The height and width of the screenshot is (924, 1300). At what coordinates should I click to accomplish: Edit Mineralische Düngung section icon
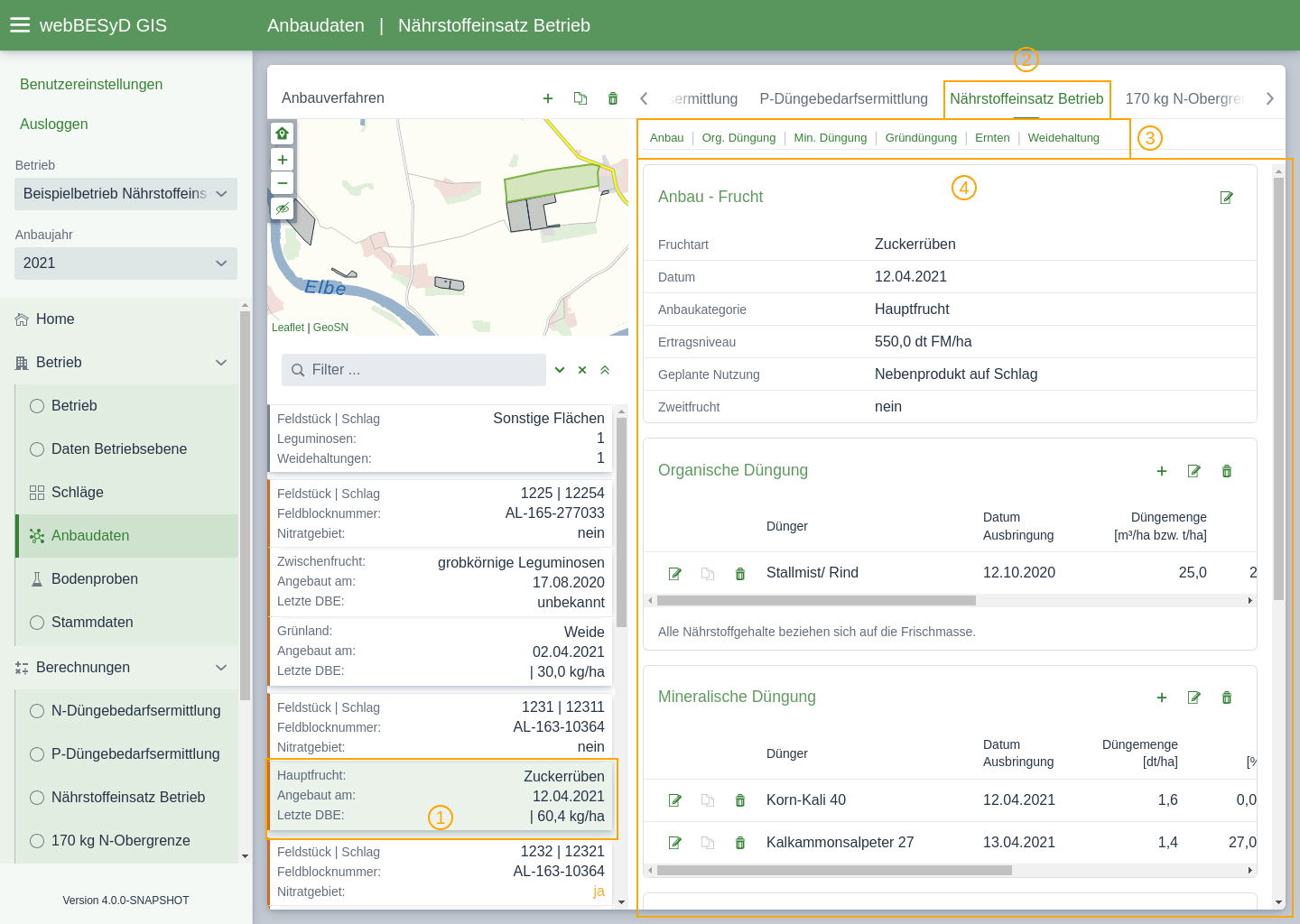click(x=1194, y=698)
